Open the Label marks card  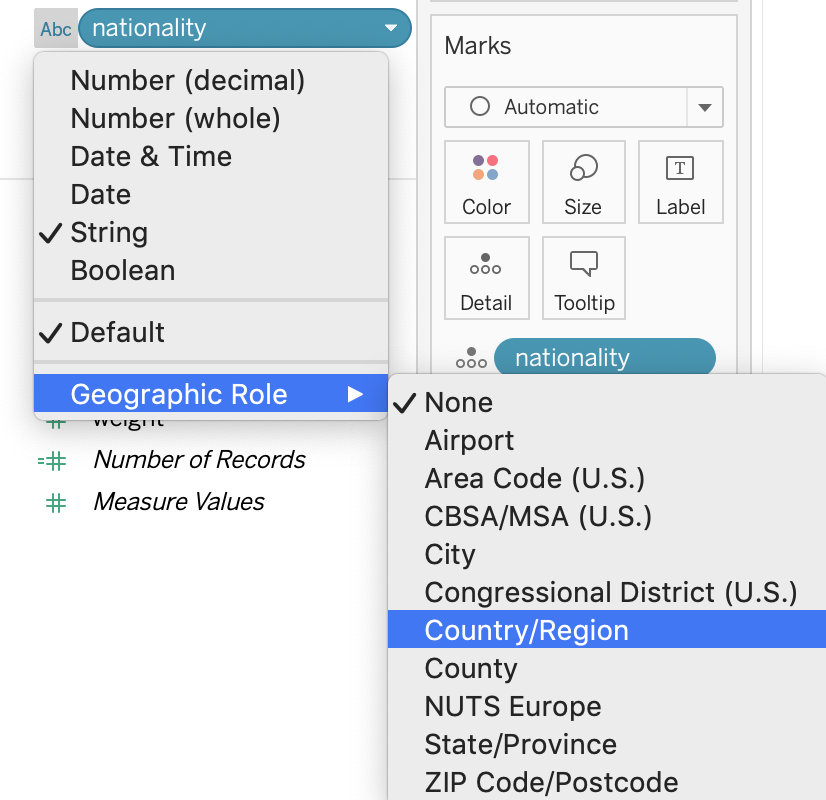[x=680, y=182]
